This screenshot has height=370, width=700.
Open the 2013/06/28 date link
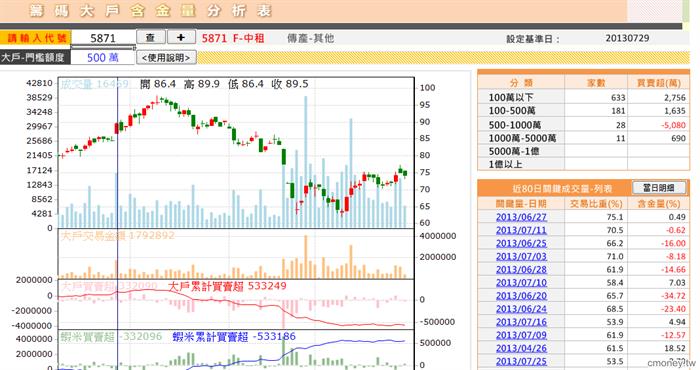pyautogui.click(x=521, y=270)
